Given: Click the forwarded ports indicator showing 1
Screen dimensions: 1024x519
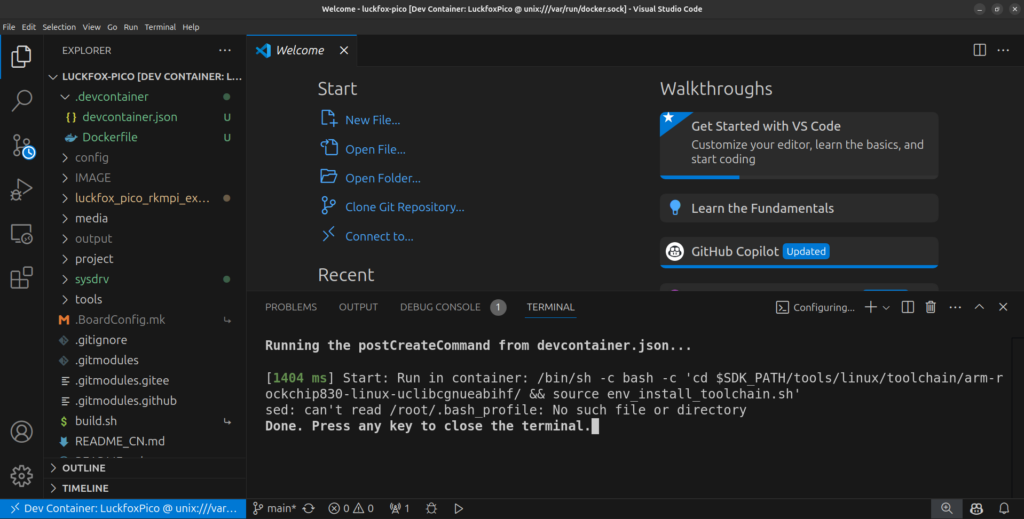Looking at the screenshot, I should [x=399, y=509].
